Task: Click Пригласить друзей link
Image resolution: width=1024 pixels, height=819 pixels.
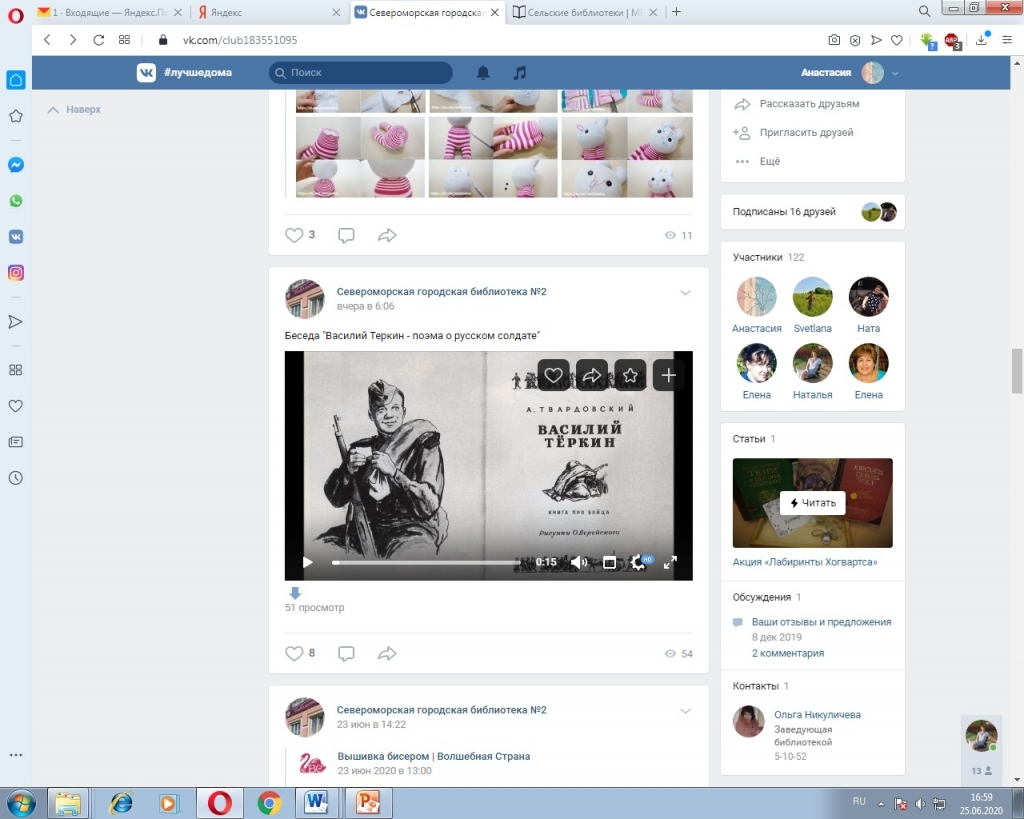Action: point(807,132)
